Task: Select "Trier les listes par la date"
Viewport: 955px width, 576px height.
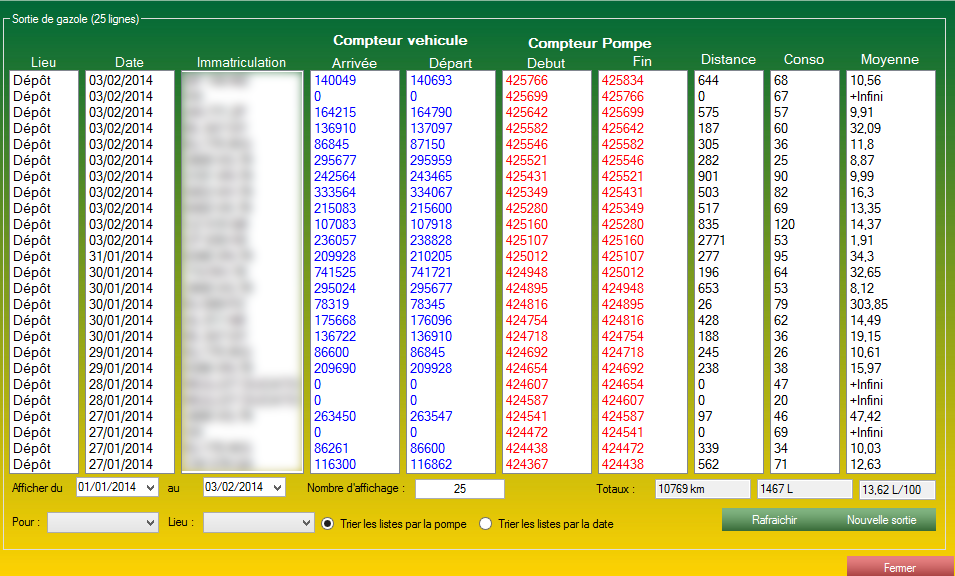Action: [x=485, y=523]
